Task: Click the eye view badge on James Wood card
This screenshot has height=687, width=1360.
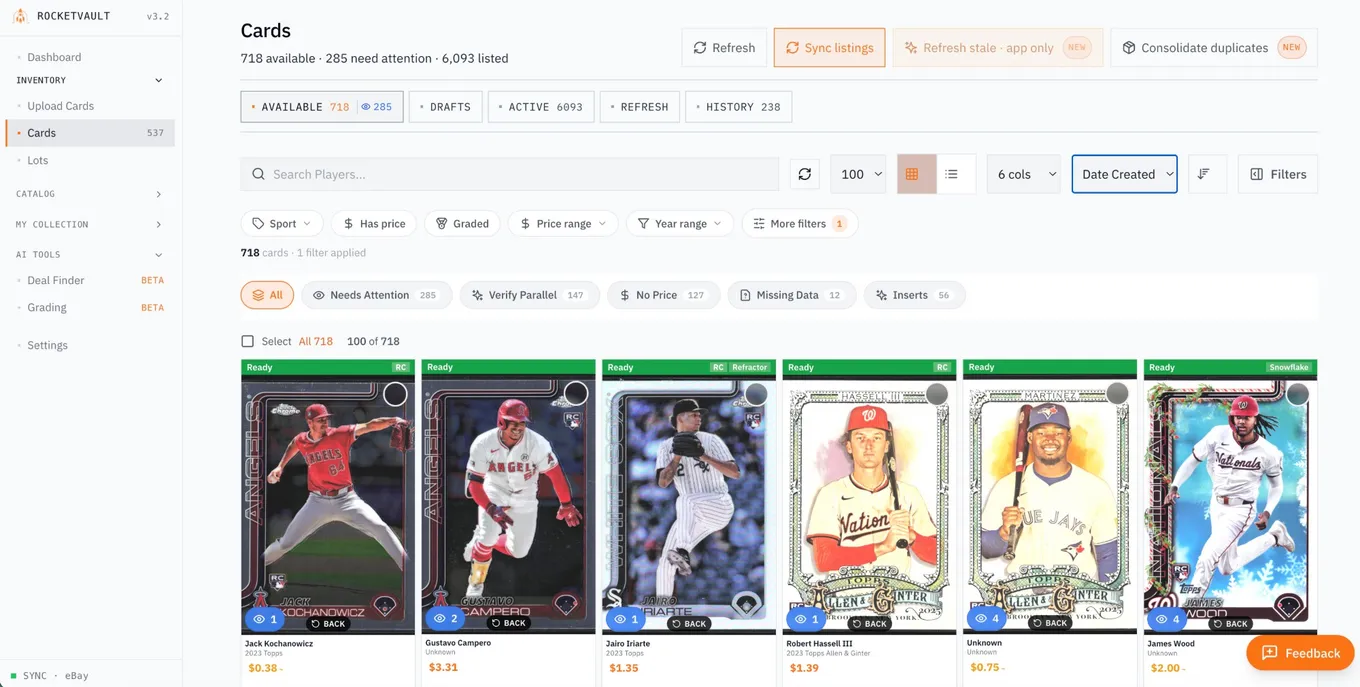Action: tap(1167, 620)
